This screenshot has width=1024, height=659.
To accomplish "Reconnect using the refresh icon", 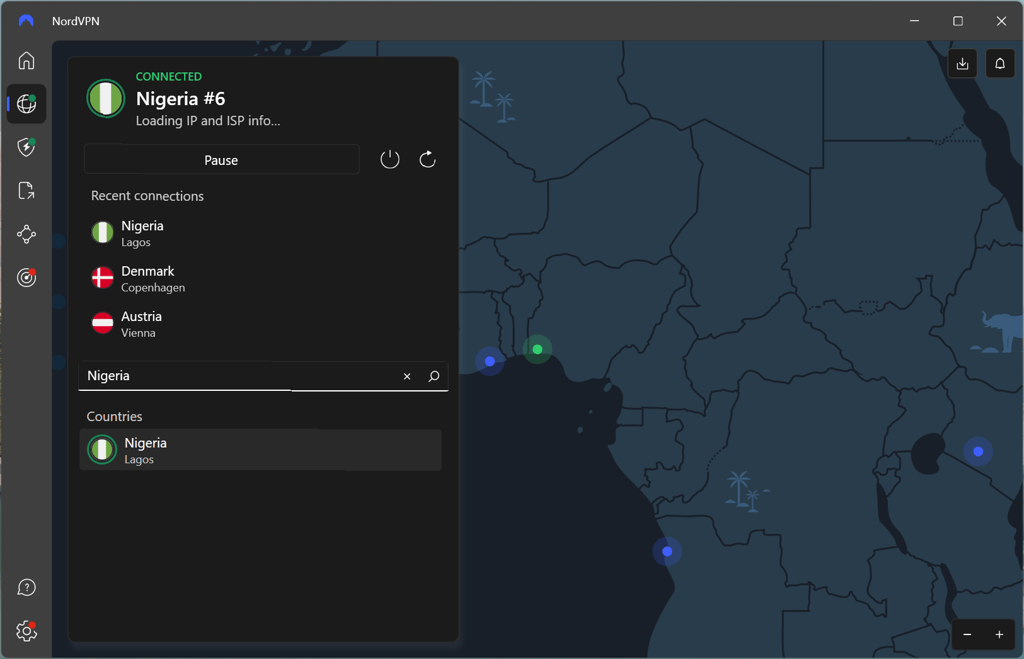I will pos(427,159).
